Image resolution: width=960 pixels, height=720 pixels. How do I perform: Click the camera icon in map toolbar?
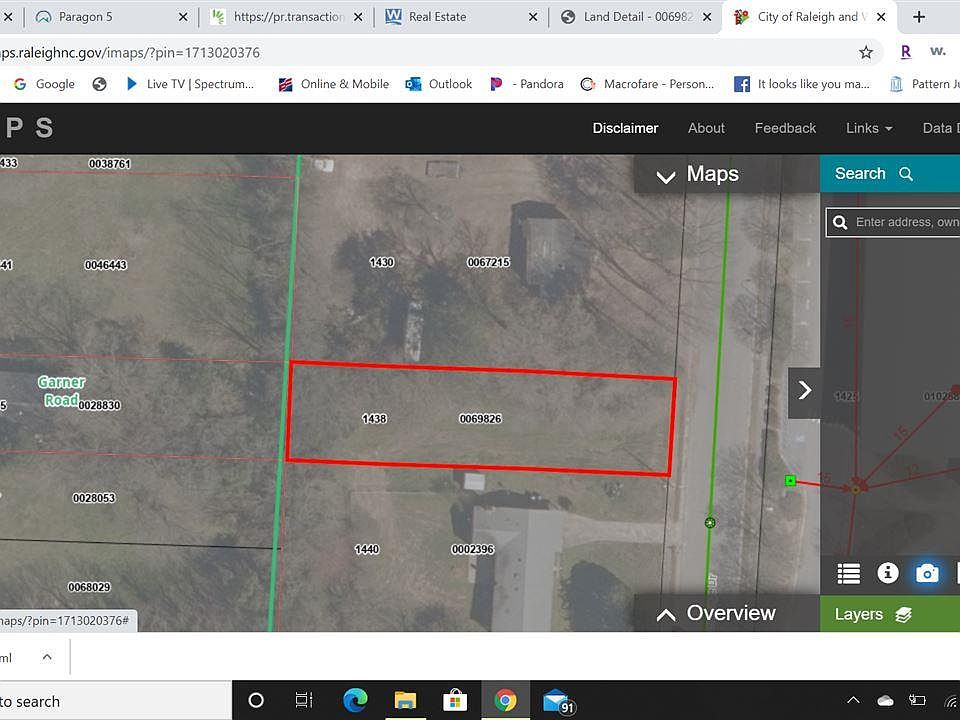pyautogui.click(x=927, y=573)
